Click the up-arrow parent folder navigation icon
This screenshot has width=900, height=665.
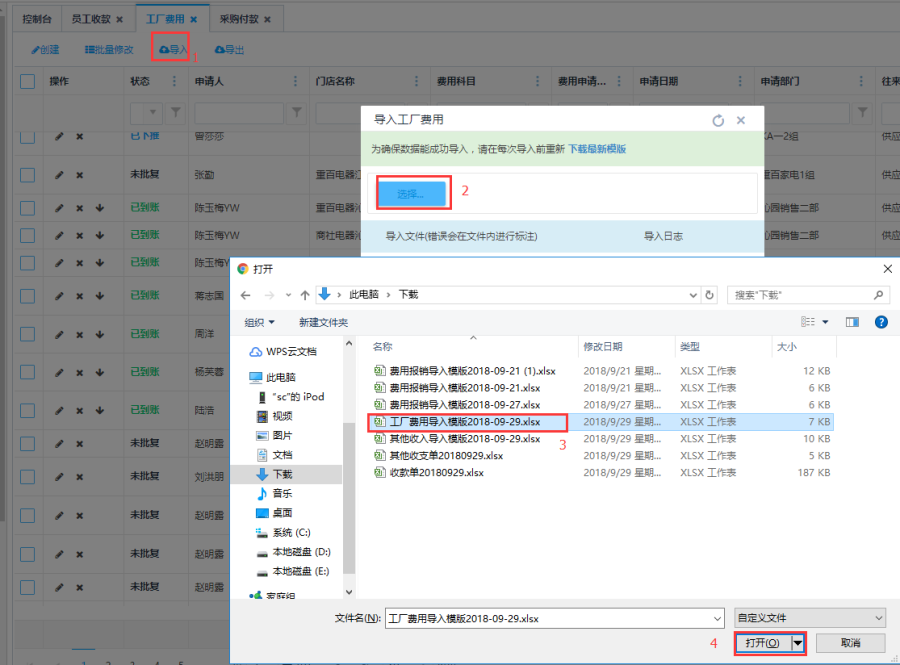pos(304,295)
